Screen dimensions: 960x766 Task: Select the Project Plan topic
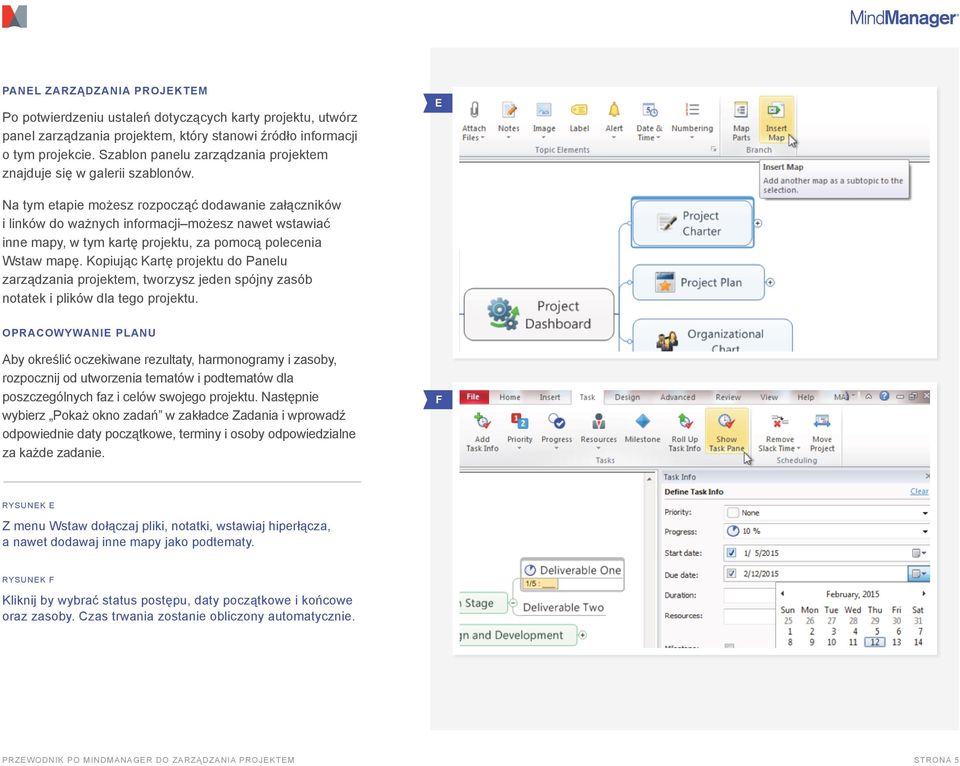699,282
